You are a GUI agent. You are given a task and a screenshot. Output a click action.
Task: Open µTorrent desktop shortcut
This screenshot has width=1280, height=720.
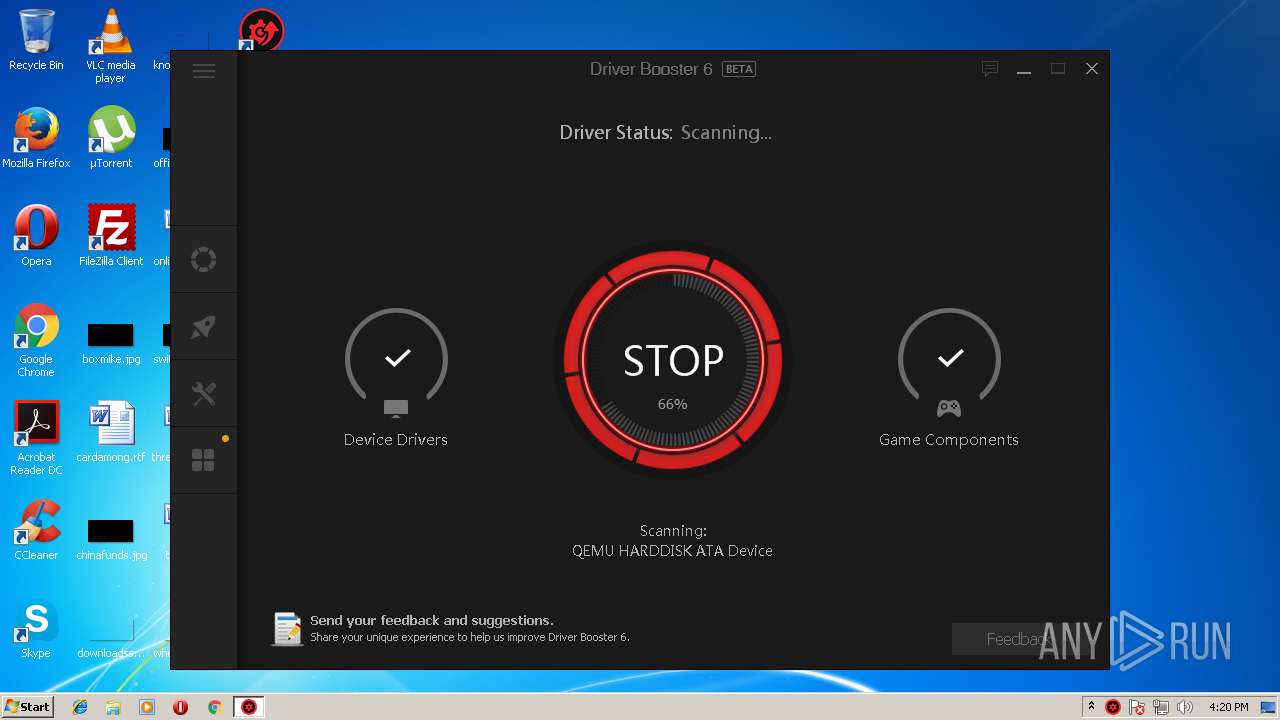(110, 138)
